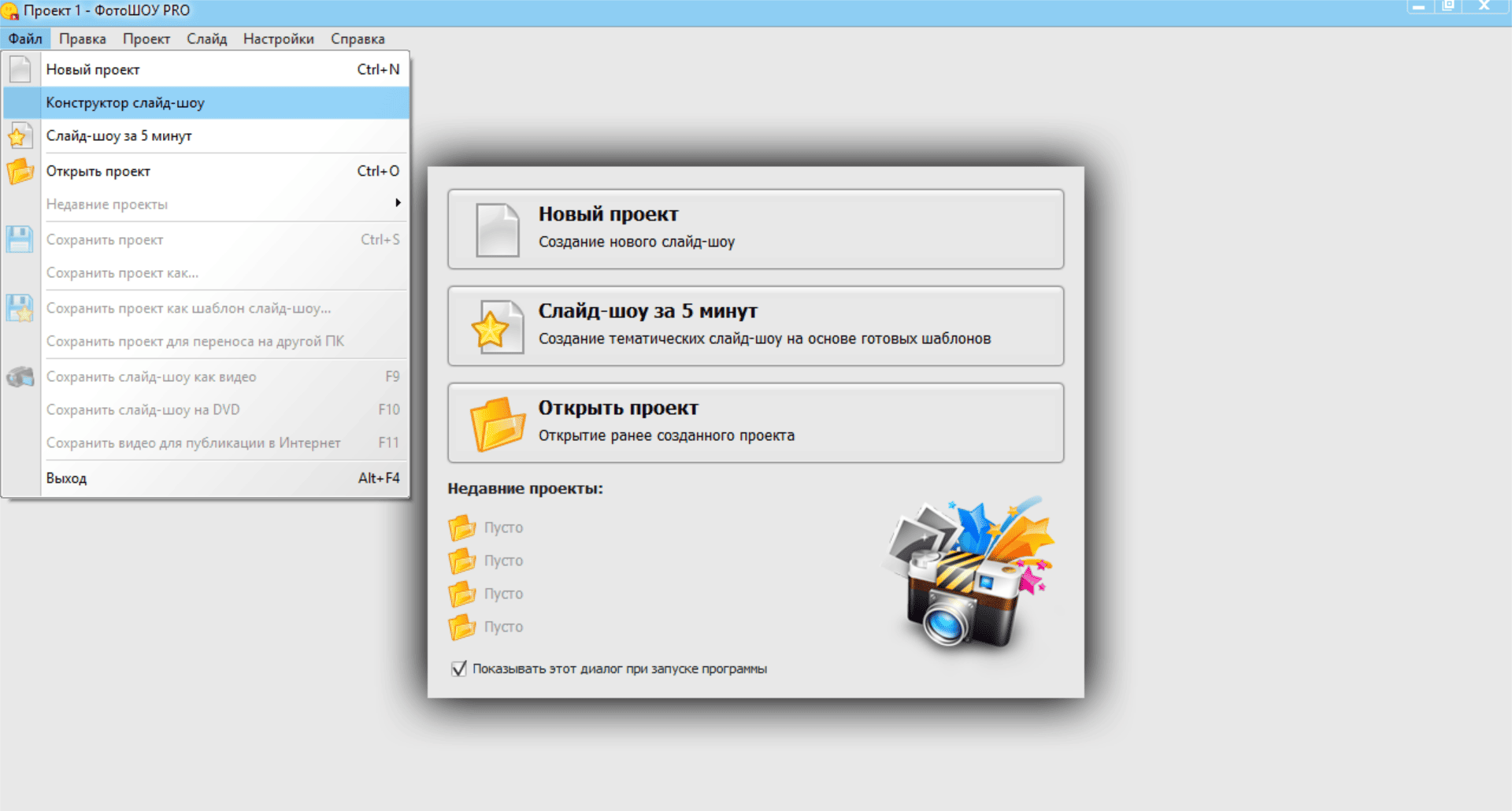Click Сохранить проект для переноса на другой ПК
Screen dimensions: 1512x811
coord(206,341)
